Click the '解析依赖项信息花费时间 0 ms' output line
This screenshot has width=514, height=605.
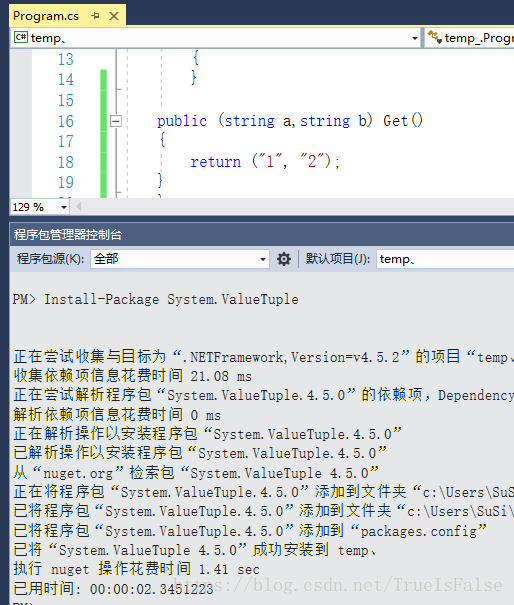[117, 414]
